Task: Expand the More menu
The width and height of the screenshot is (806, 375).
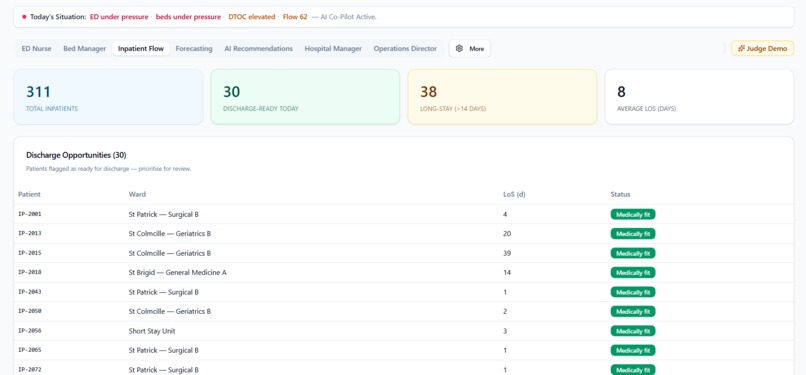Action: (470, 49)
